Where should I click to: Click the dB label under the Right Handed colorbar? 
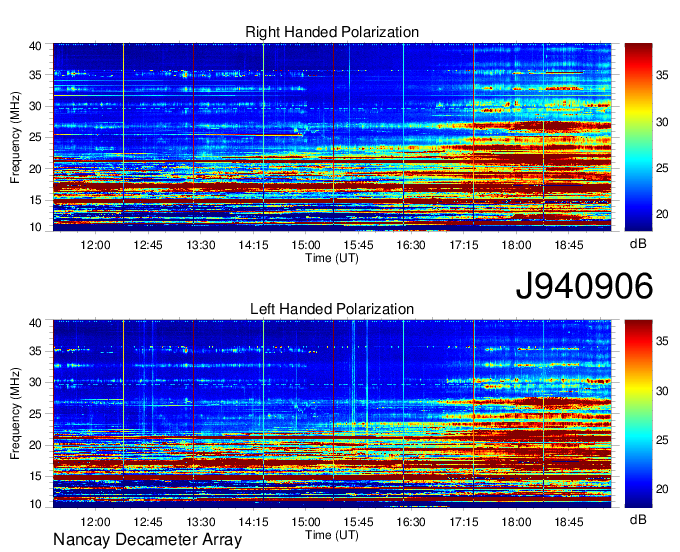coord(638,244)
